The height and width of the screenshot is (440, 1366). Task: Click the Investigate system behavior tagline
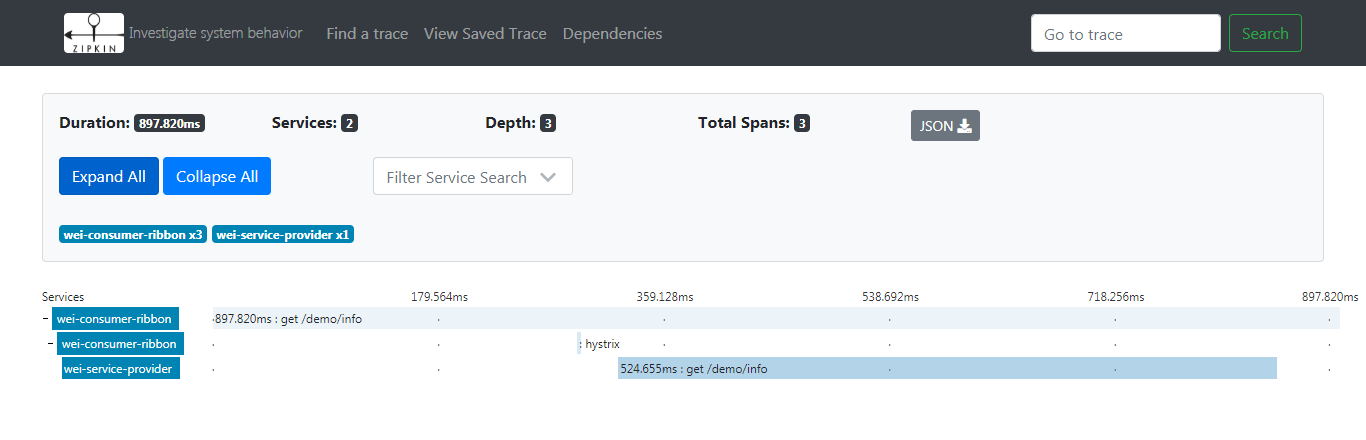click(216, 33)
